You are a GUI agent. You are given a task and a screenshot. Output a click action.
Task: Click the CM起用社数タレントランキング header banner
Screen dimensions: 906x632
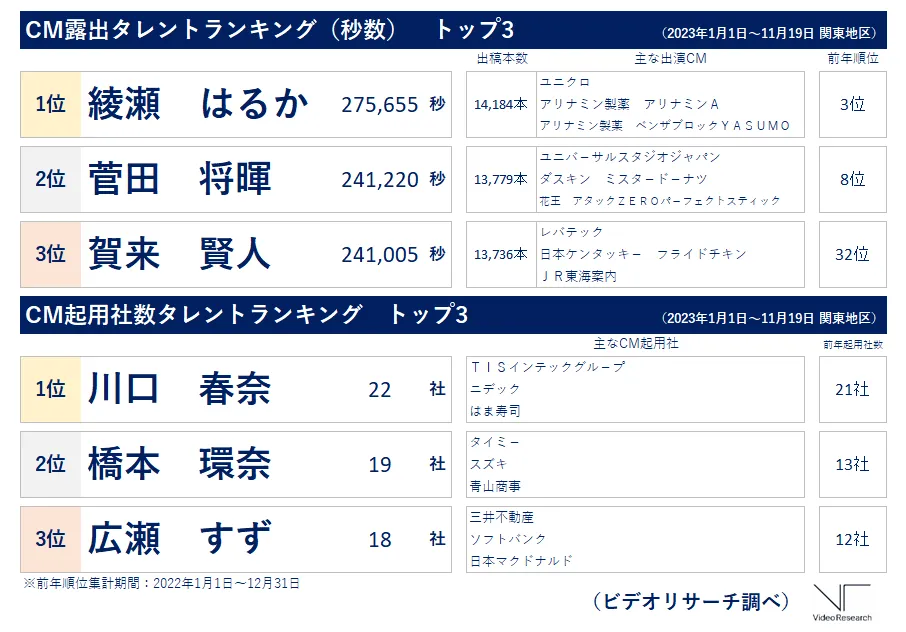(x=453, y=315)
